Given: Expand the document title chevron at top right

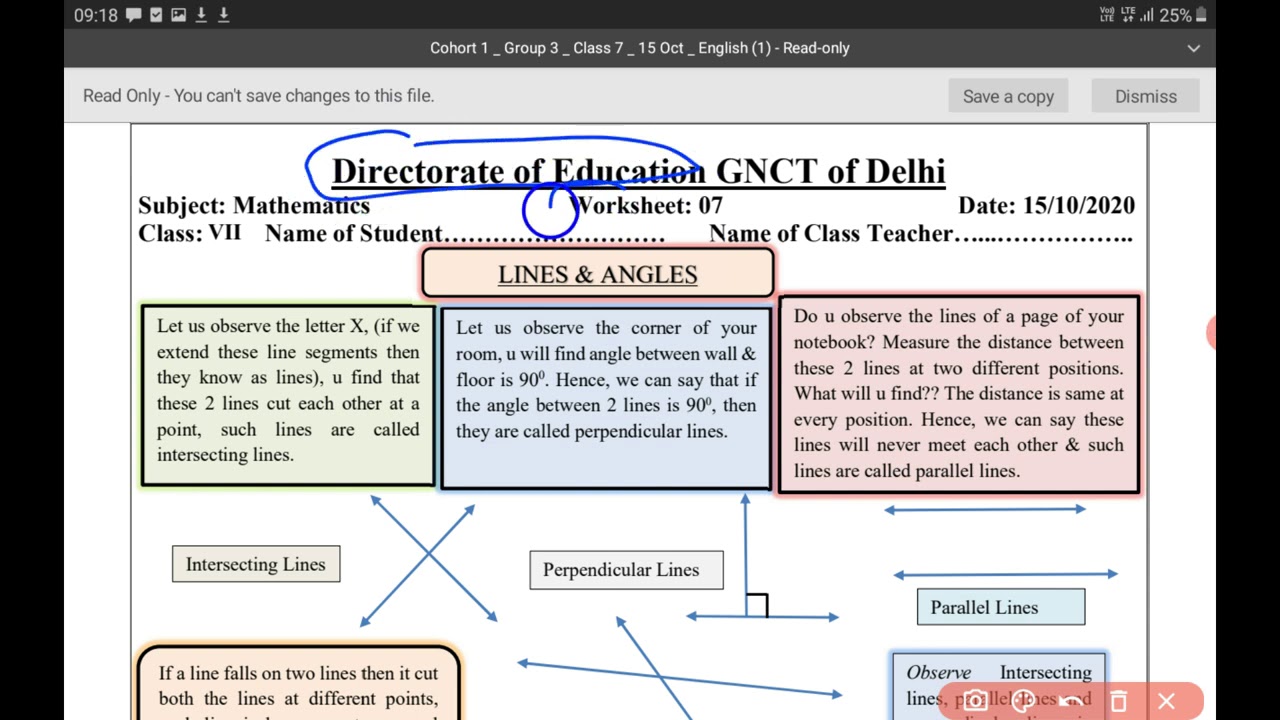Looking at the screenshot, I should pos(1193,48).
